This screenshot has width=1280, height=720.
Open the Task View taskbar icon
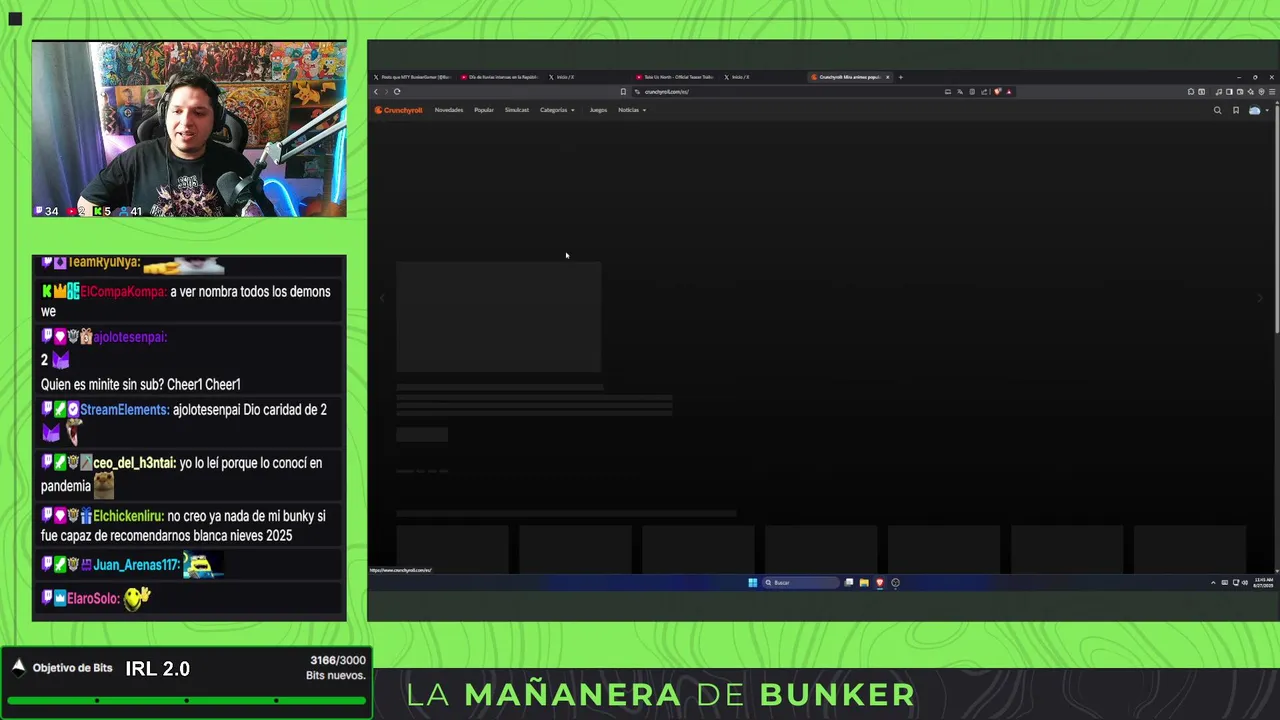point(849,583)
